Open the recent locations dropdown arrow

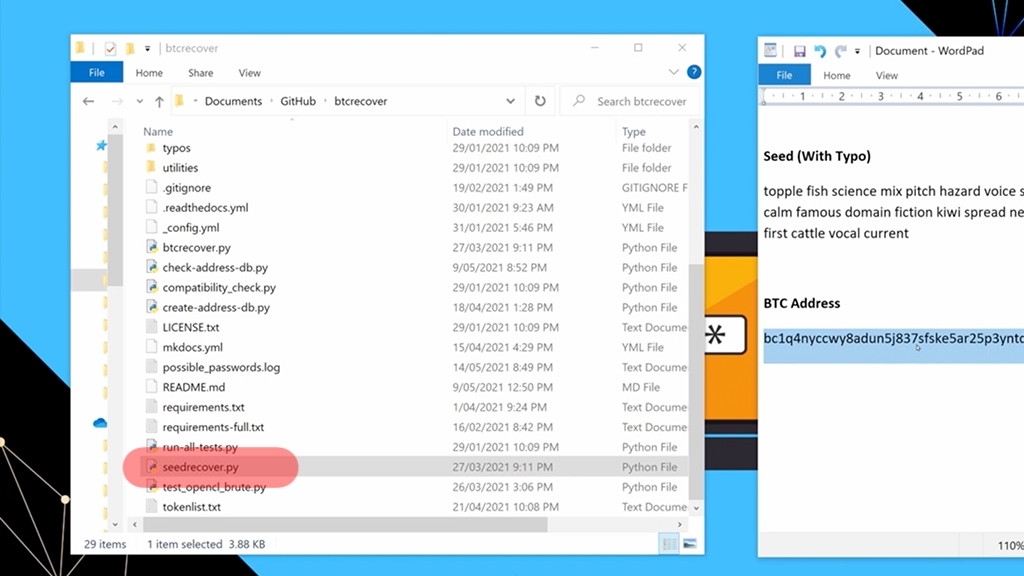139,101
